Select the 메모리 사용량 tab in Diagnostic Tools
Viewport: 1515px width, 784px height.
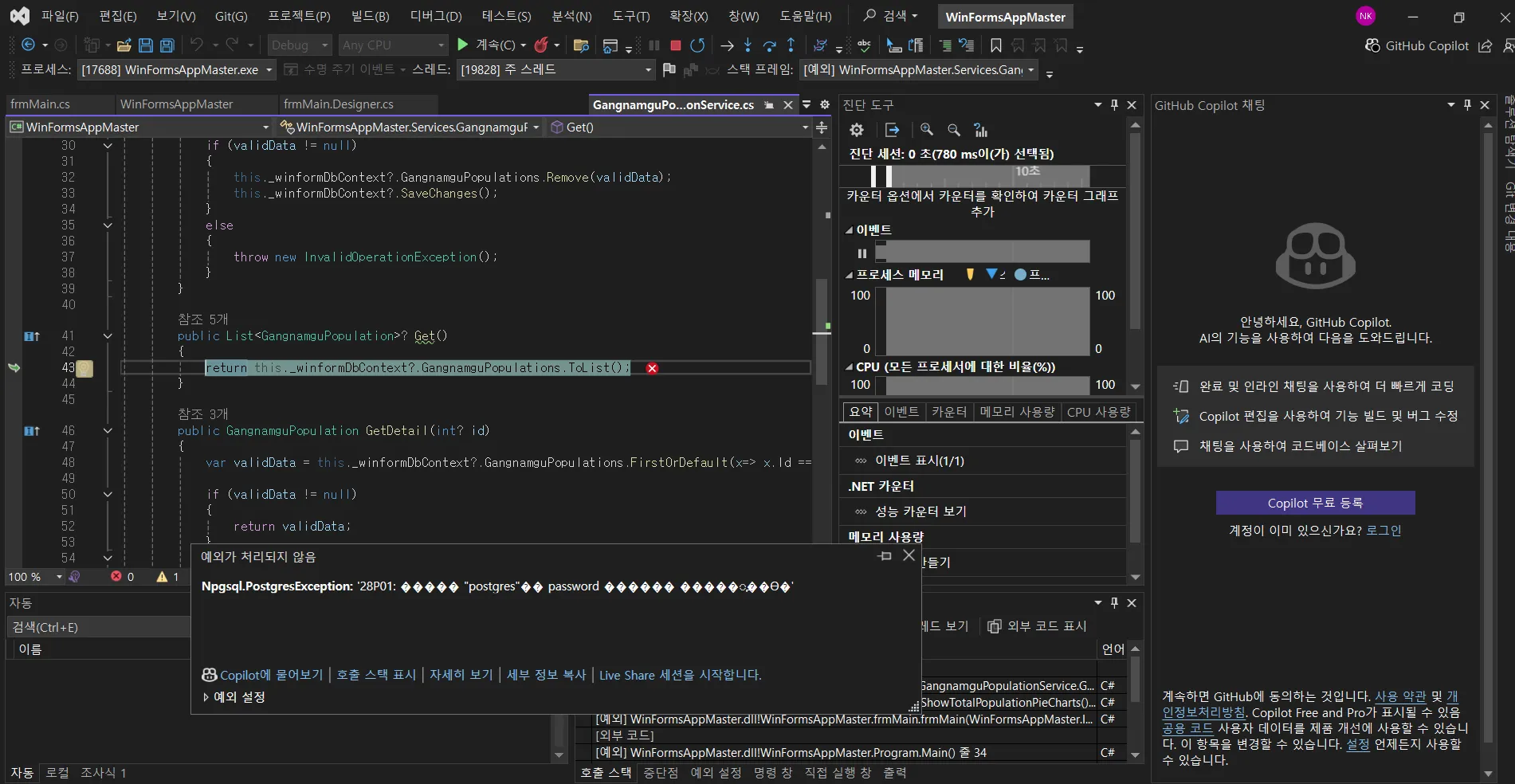(x=1017, y=412)
